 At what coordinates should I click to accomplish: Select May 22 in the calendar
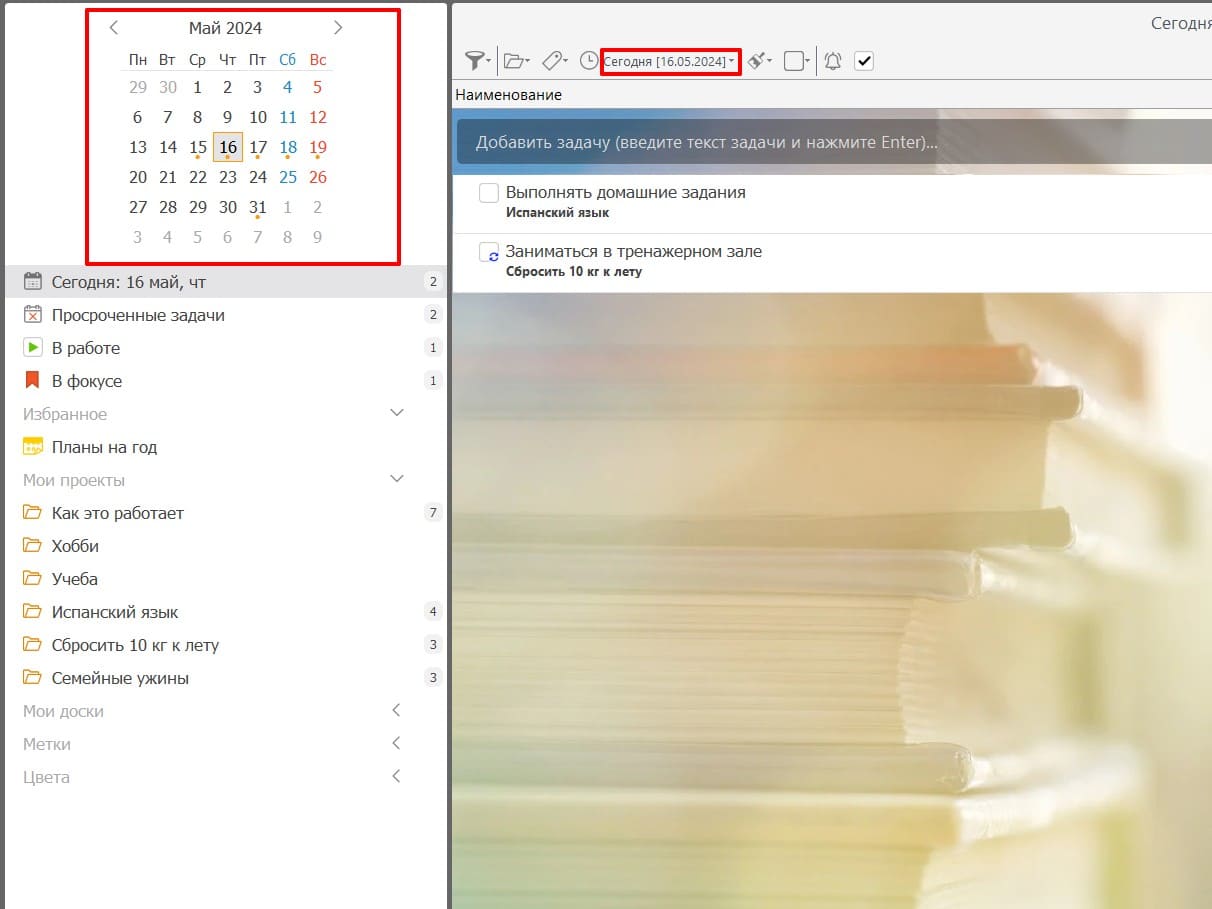198,177
